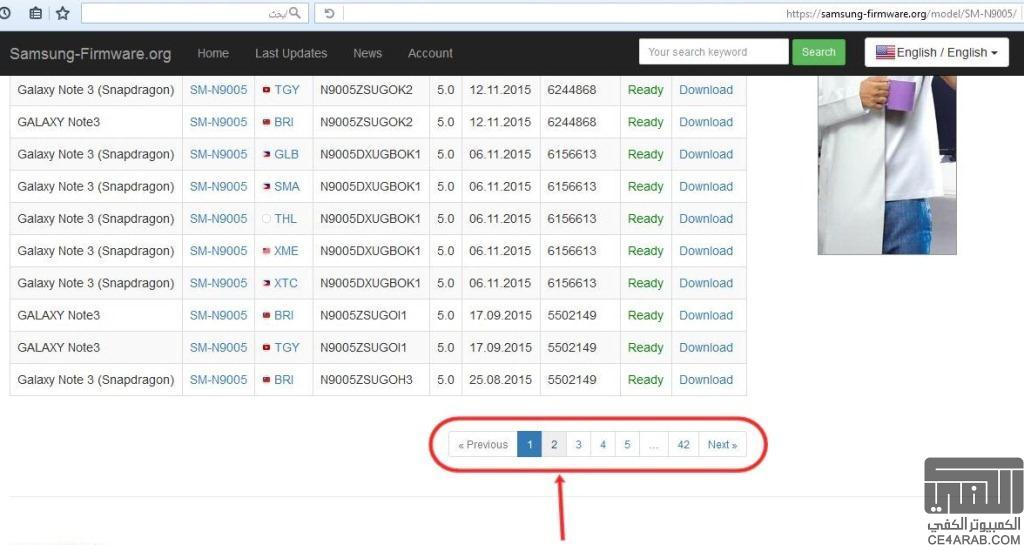Expand the English / English language dropdown

pyautogui.click(x=936, y=52)
